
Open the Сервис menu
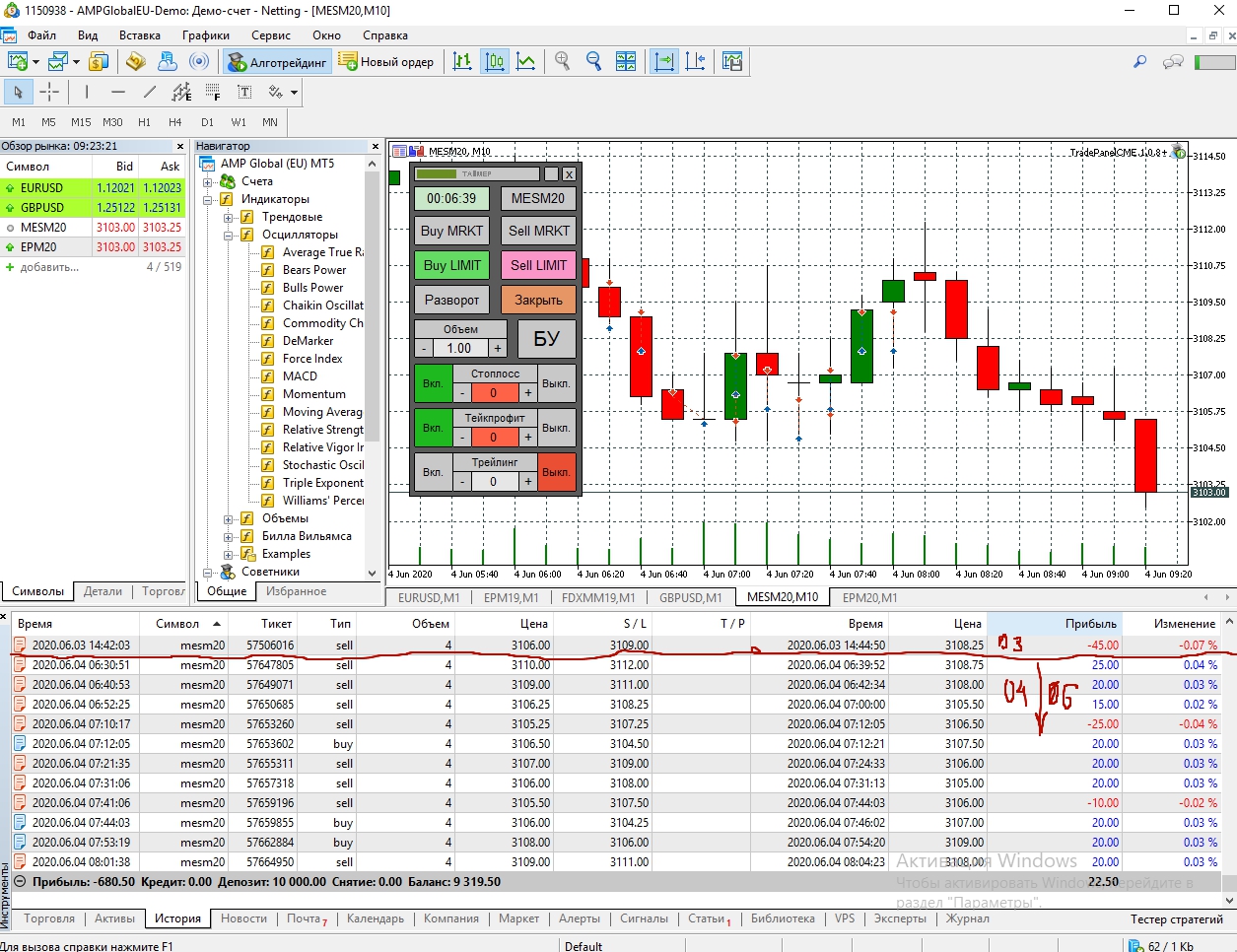point(271,35)
